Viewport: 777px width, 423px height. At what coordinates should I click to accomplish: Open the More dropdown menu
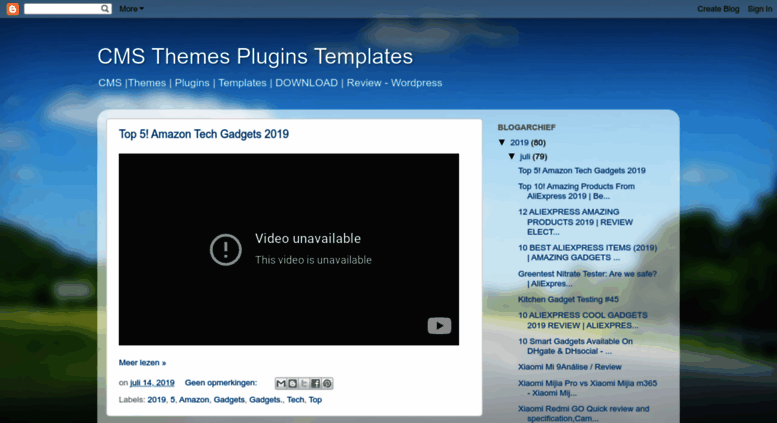[131, 8]
